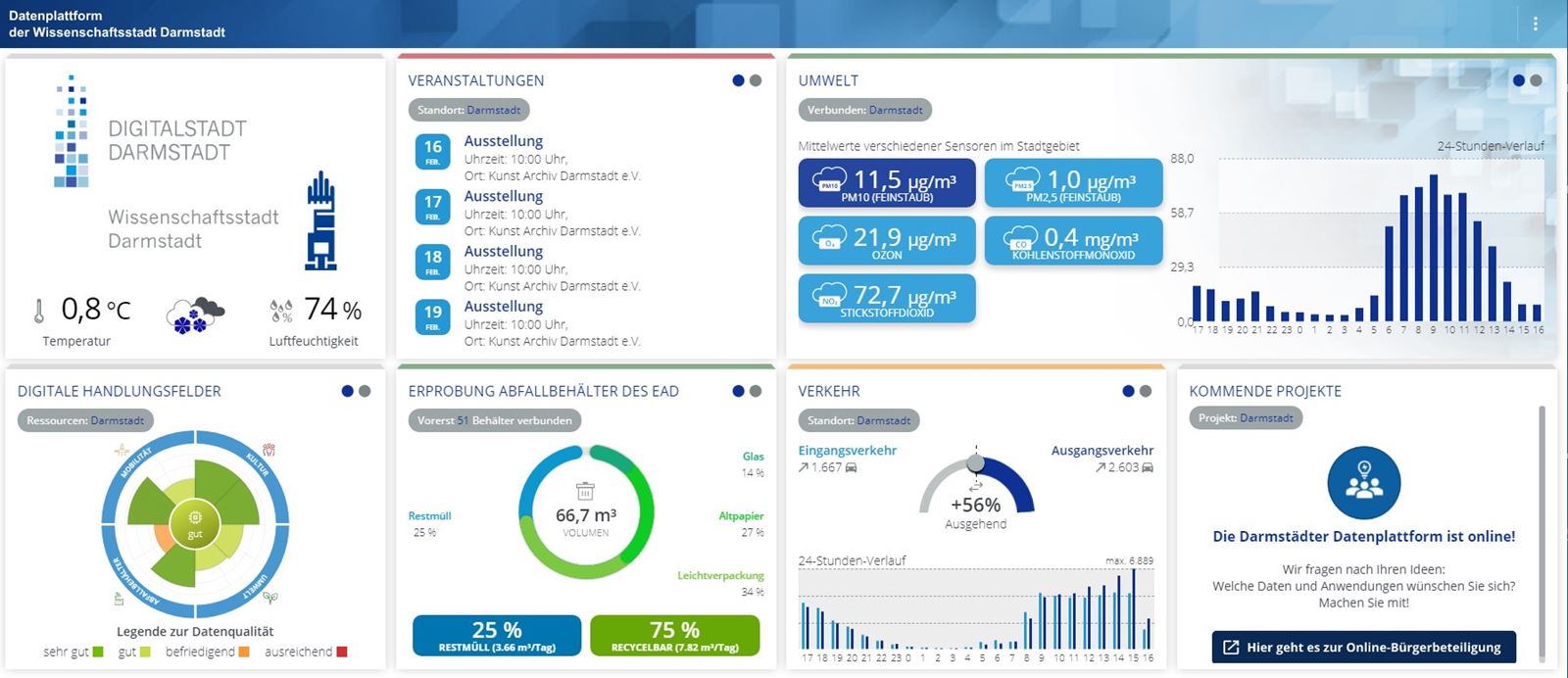
Task: Click the thermometer temperature icon
Action: 39,312
